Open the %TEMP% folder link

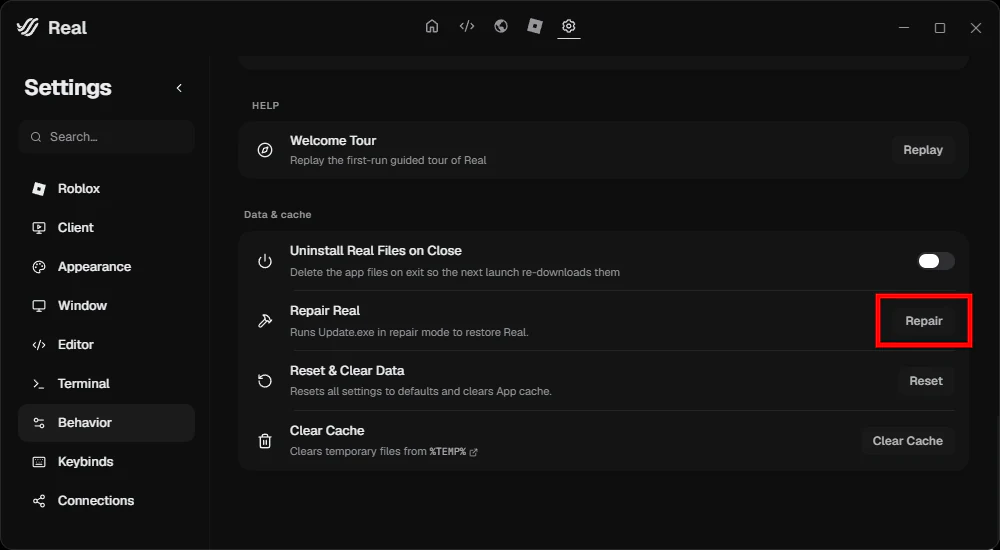tap(453, 451)
